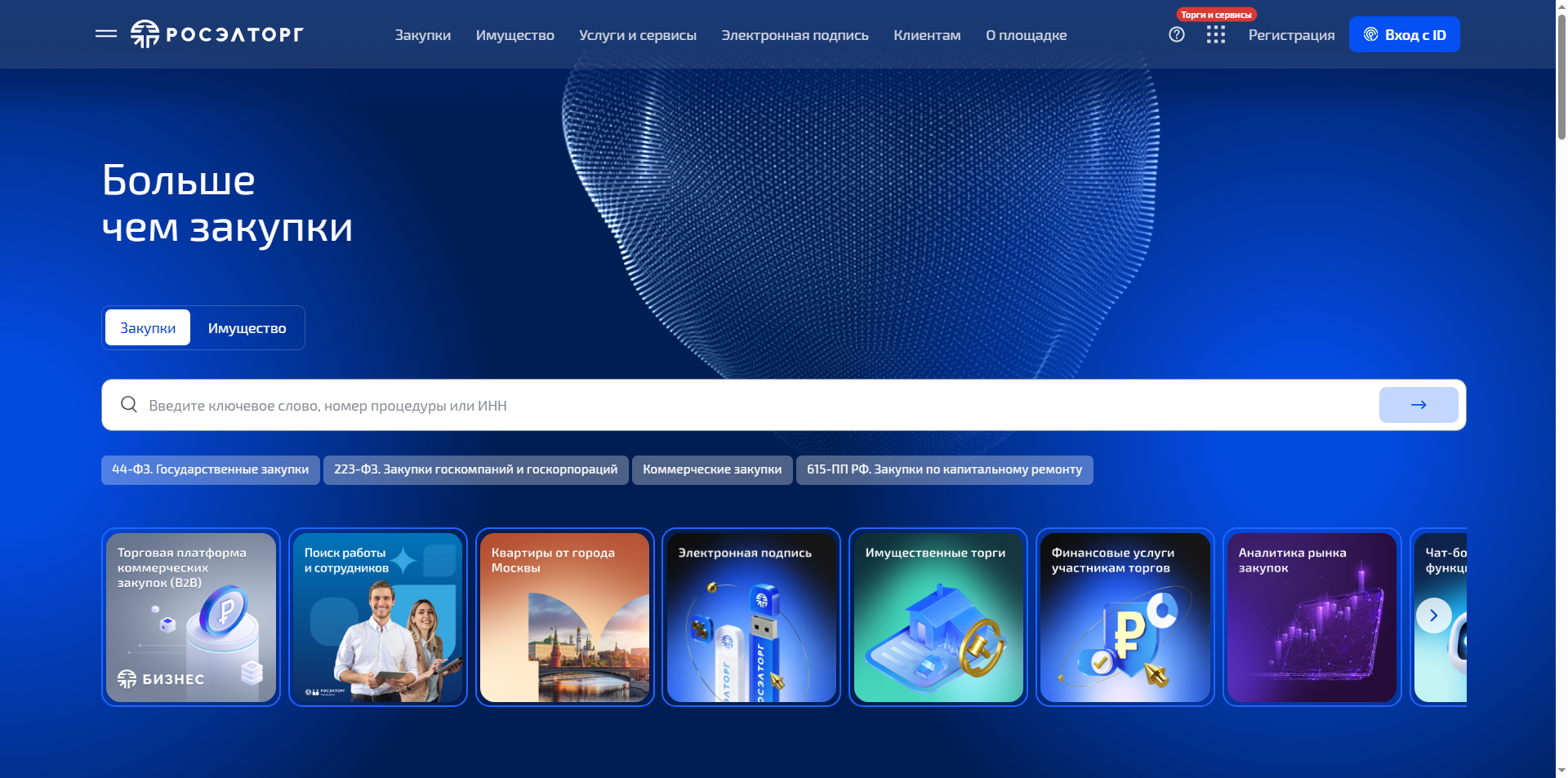1568x778 pixels.
Task: Click the Регистрация link
Action: coord(1291,35)
